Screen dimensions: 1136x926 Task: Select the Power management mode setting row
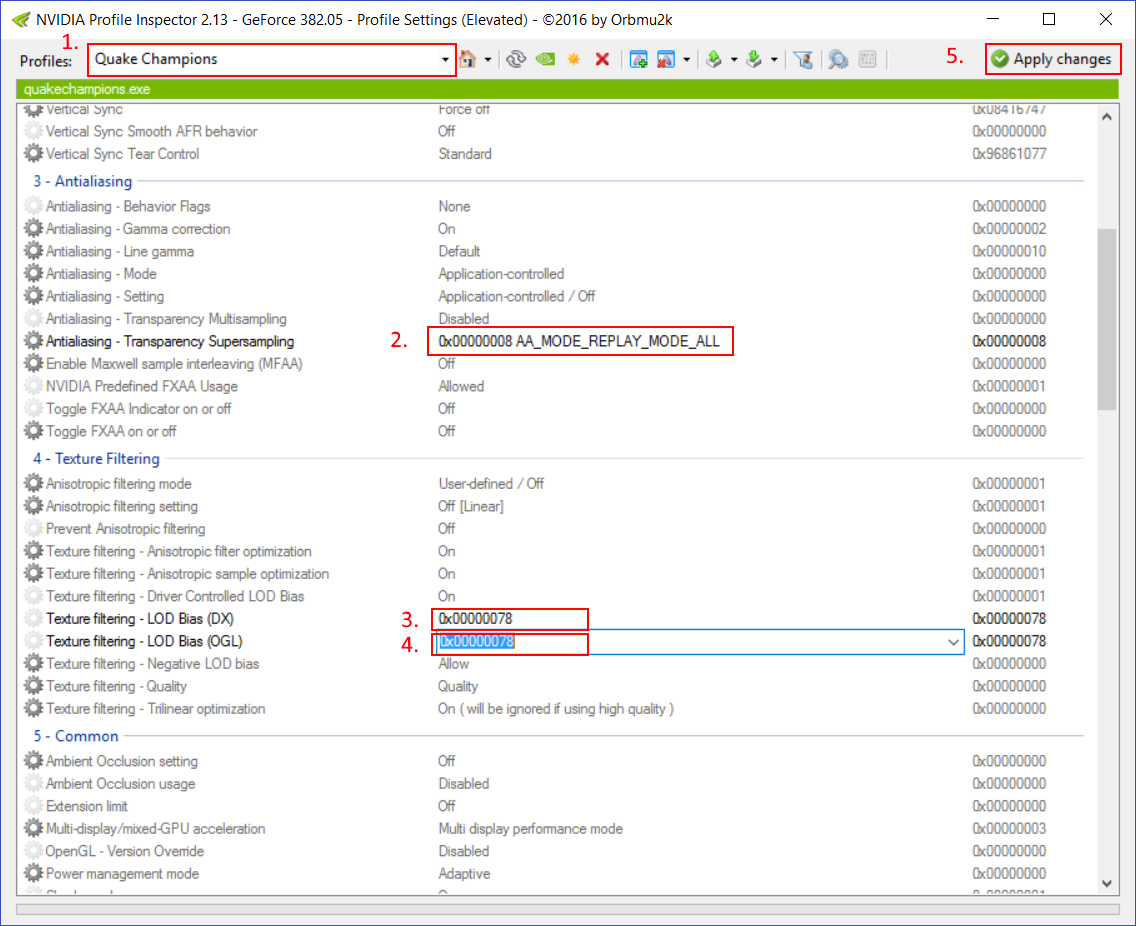tap(122, 874)
